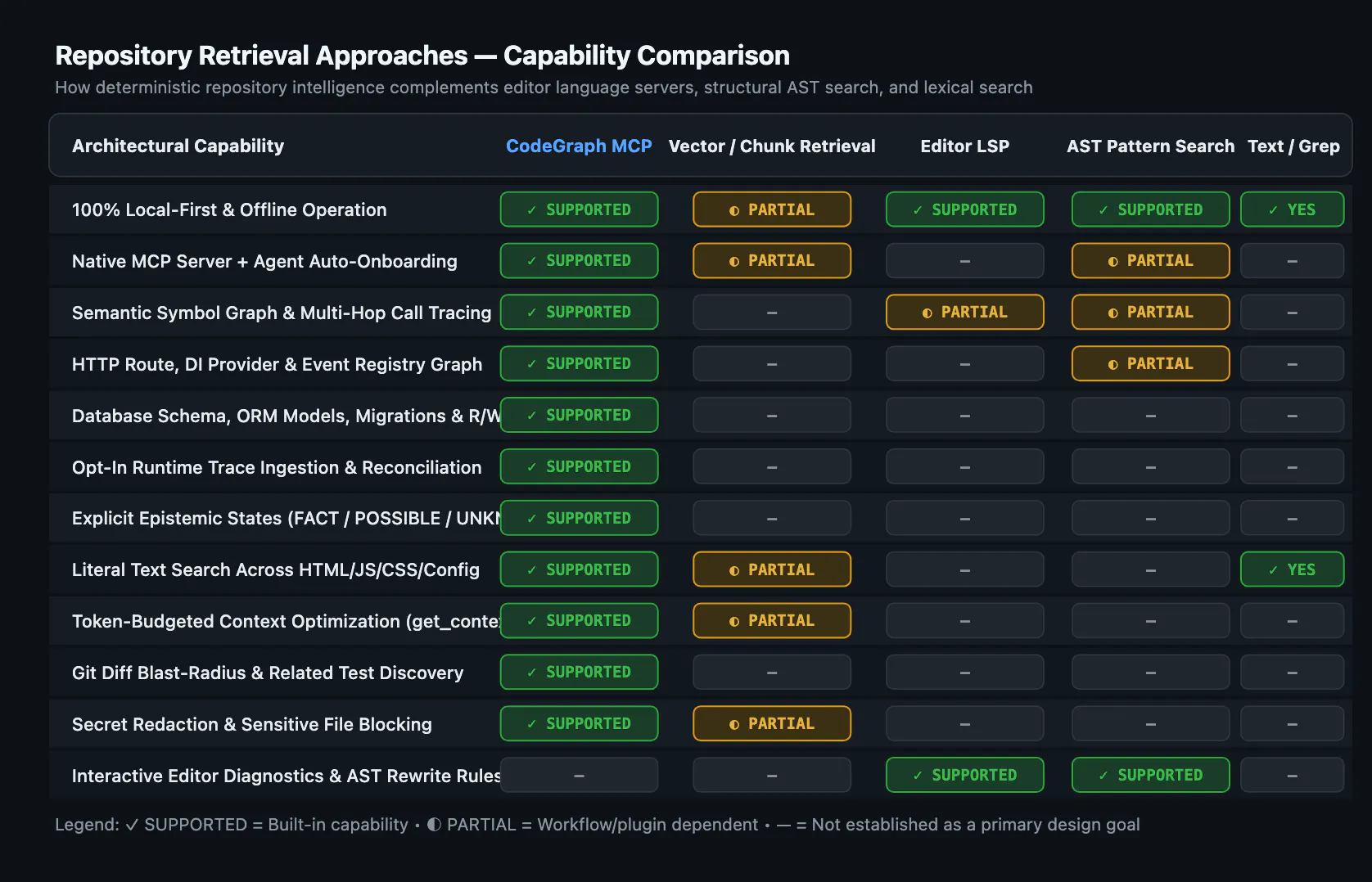
Task: Click the PARTIAL badge in the 100% Local-First row
Action: click(772, 209)
